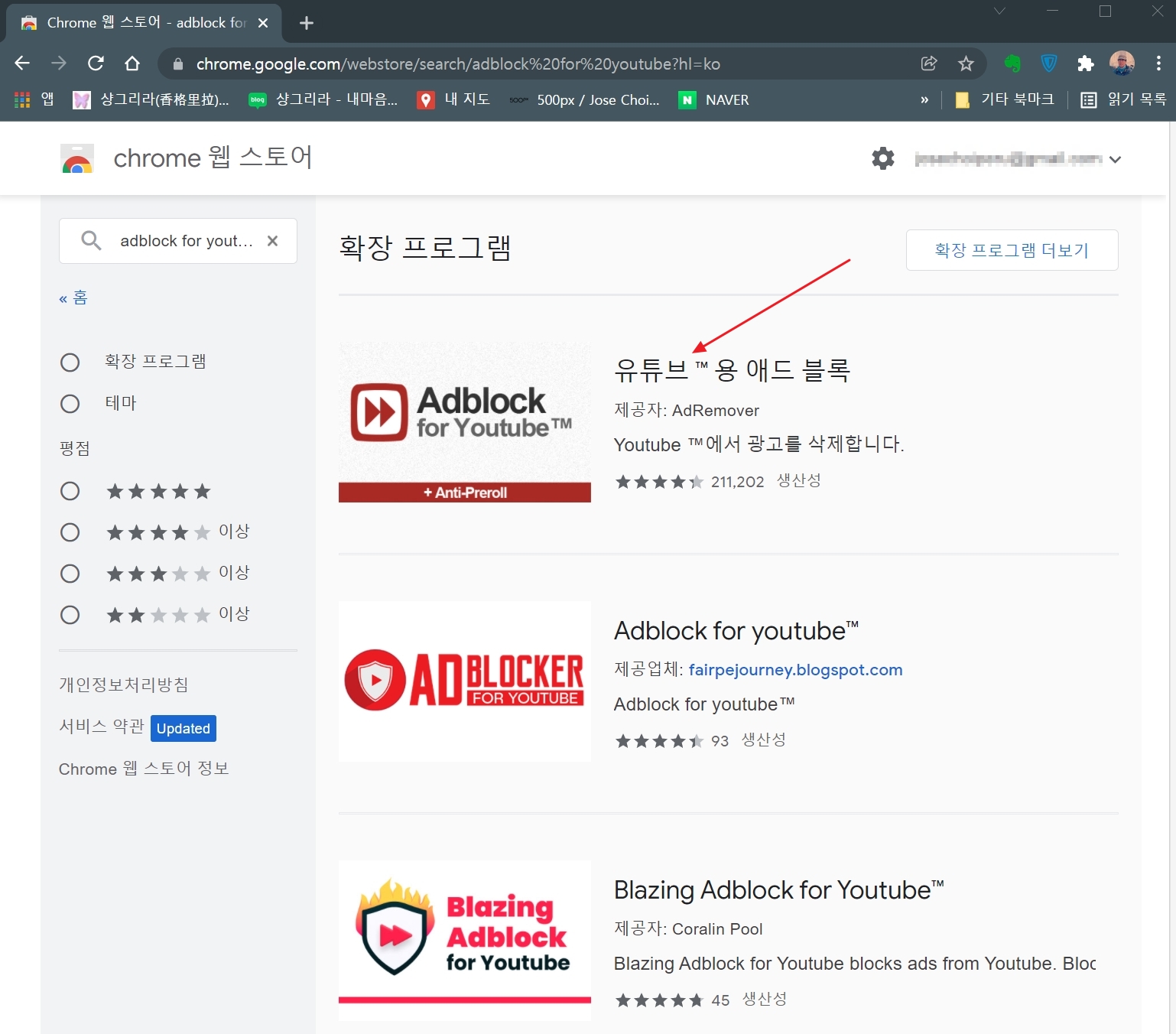Clear the search query with X
Image resolution: width=1176 pixels, height=1034 pixels.
tap(272, 241)
